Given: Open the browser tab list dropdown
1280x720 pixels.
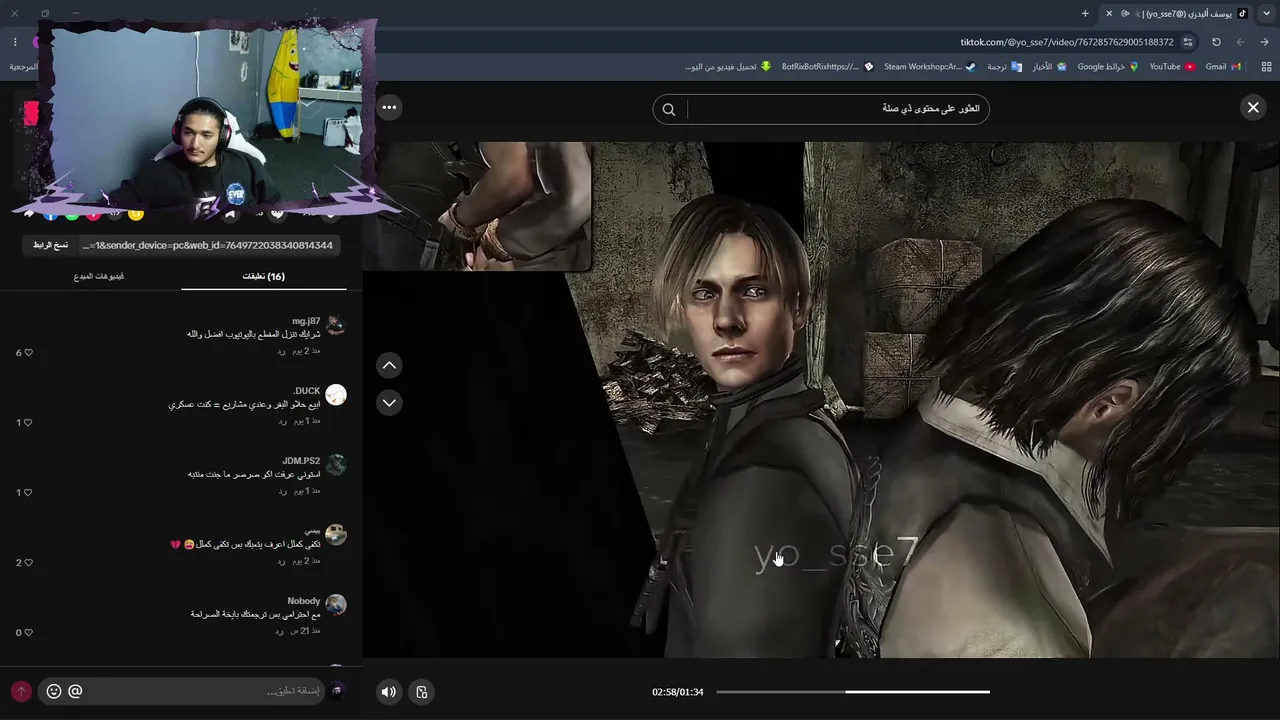Looking at the screenshot, I should tap(1267, 13).
